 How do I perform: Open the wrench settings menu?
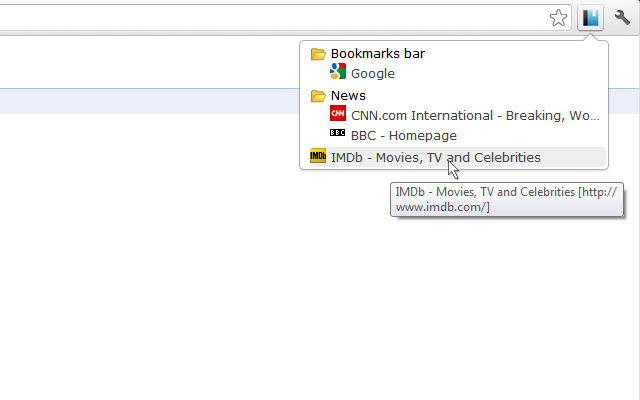pos(622,18)
